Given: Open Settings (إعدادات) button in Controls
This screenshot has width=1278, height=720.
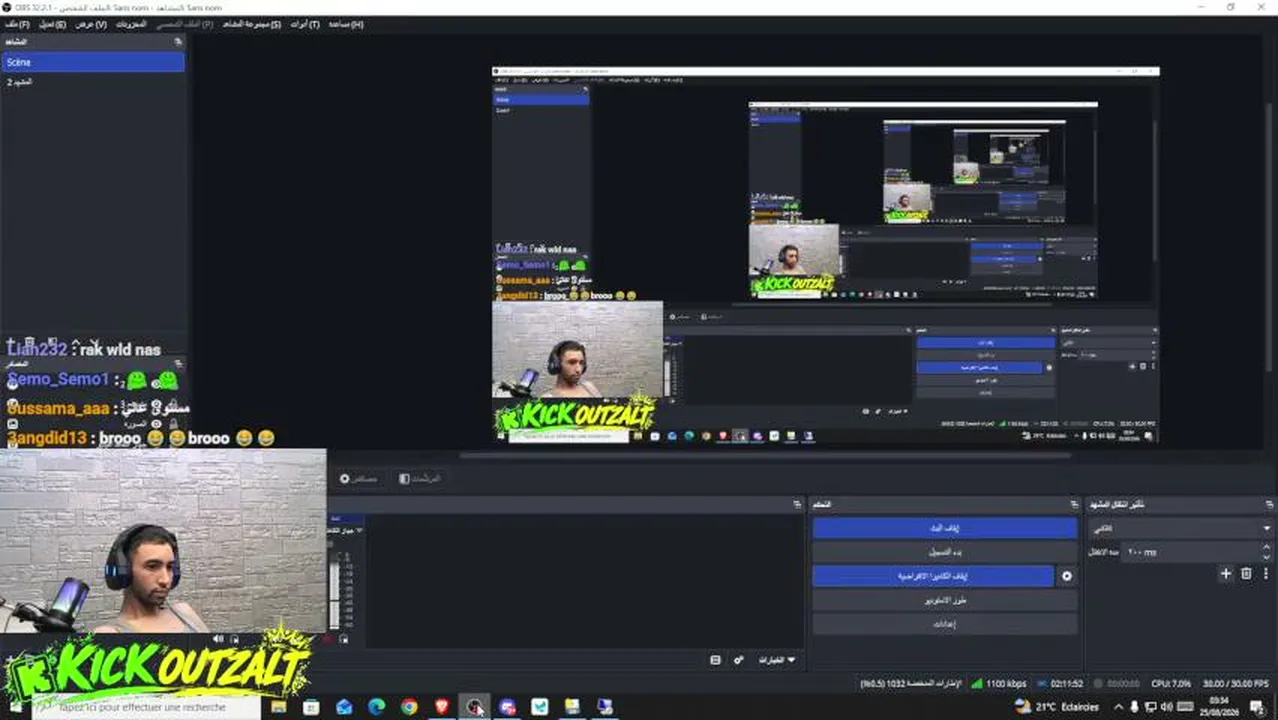Looking at the screenshot, I should [x=945, y=624].
